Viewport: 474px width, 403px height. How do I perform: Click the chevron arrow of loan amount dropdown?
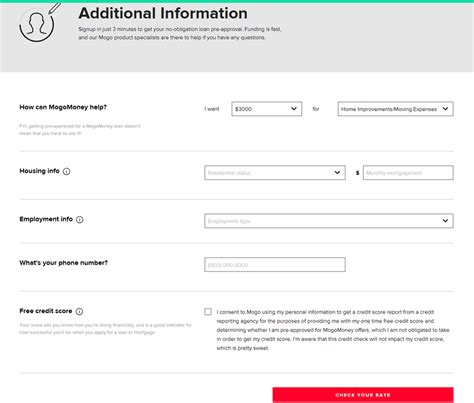tap(294, 109)
